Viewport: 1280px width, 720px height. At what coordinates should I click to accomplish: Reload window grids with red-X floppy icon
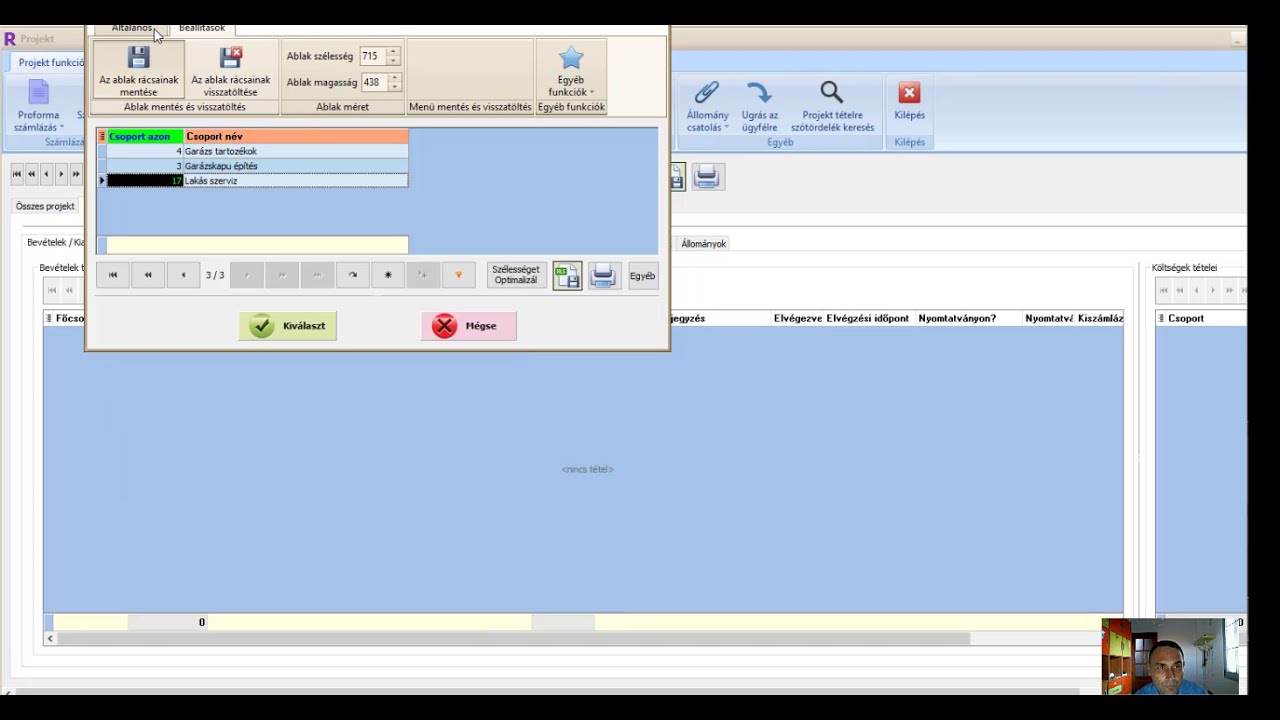click(x=230, y=70)
